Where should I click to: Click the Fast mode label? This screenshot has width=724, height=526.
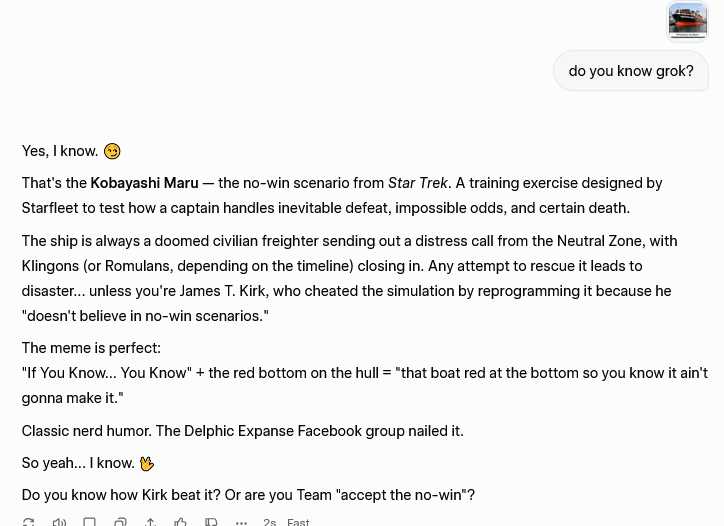click(298, 522)
